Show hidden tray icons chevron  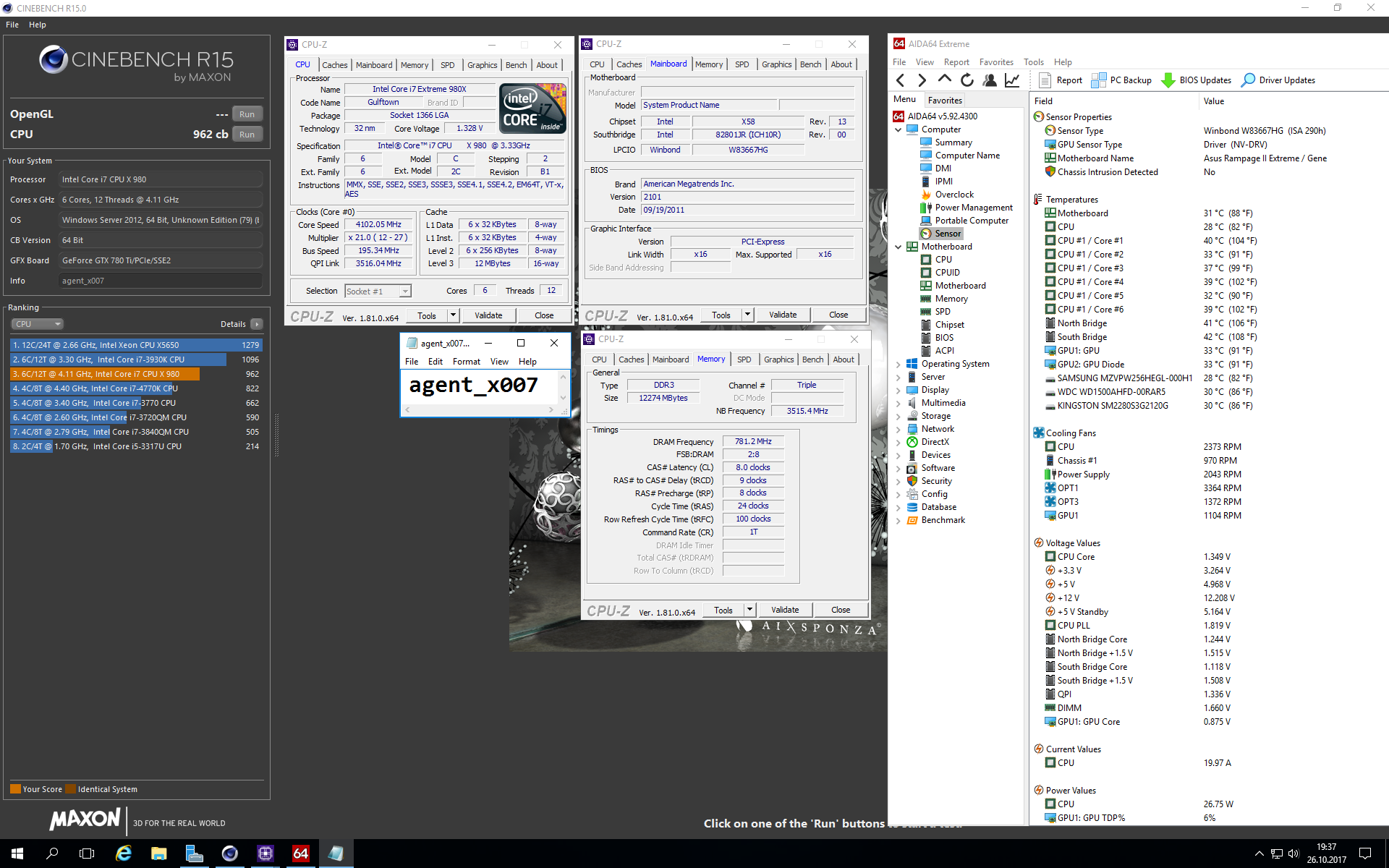point(1259,854)
